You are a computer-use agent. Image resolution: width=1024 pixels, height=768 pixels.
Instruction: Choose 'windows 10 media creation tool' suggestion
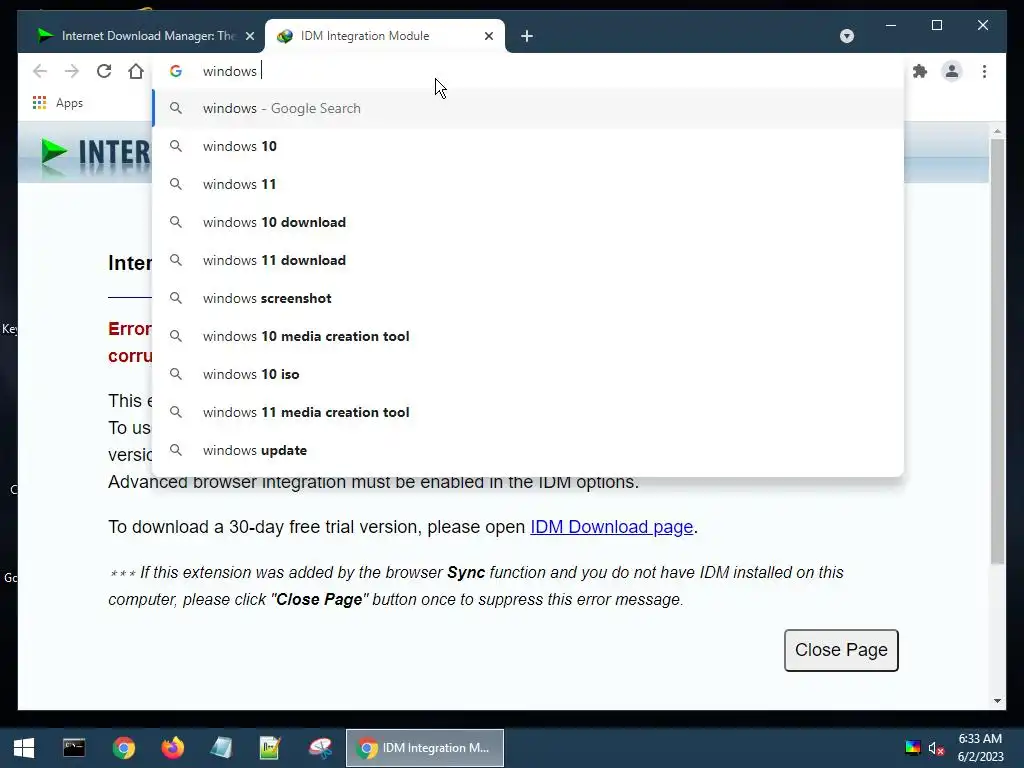(x=528, y=336)
